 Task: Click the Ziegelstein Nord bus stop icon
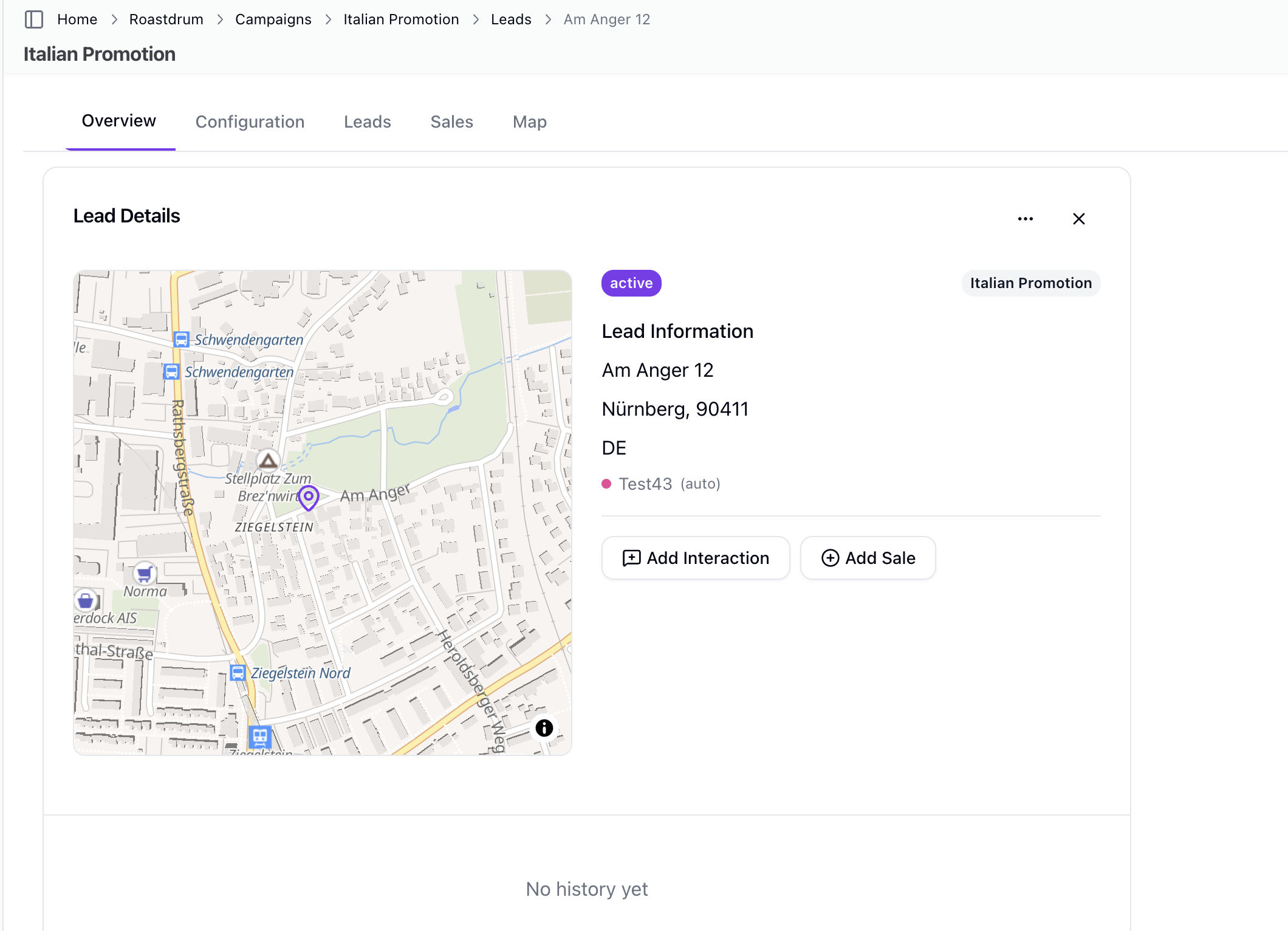point(238,673)
